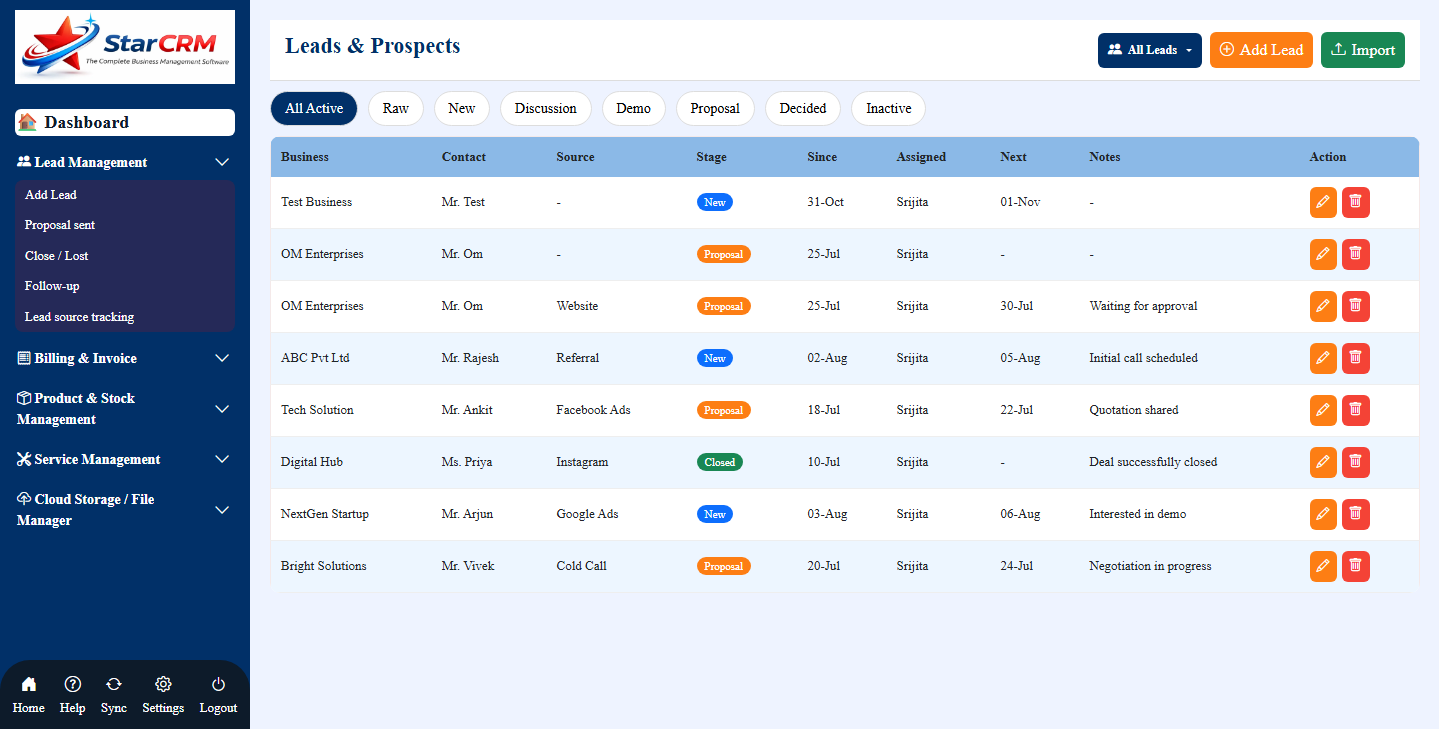Click the StarCRM logo
The height and width of the screenshot is (729, 1439).
tap(124, 46)
